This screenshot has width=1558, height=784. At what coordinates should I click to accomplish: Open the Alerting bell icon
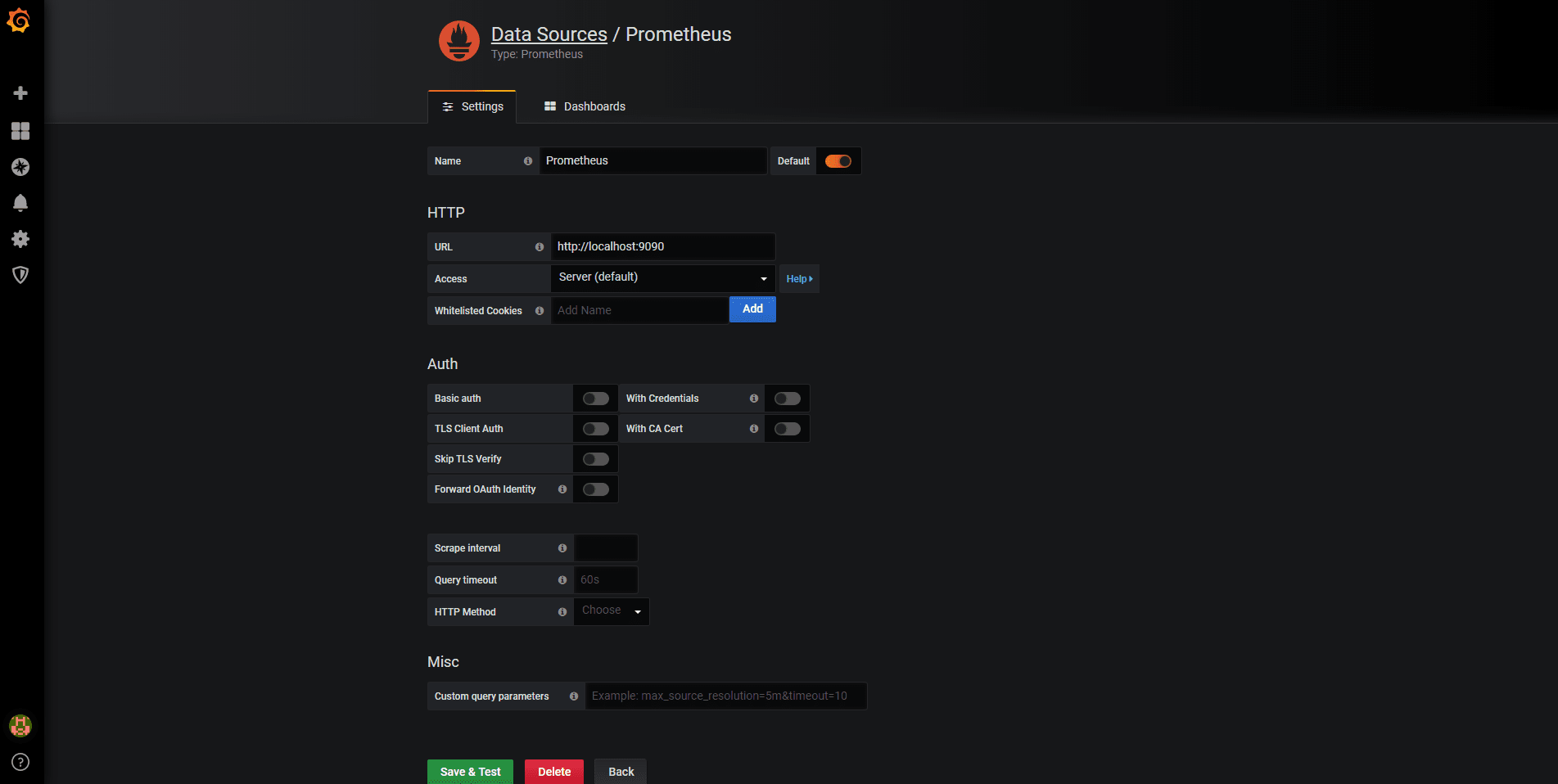pos(20,203)
